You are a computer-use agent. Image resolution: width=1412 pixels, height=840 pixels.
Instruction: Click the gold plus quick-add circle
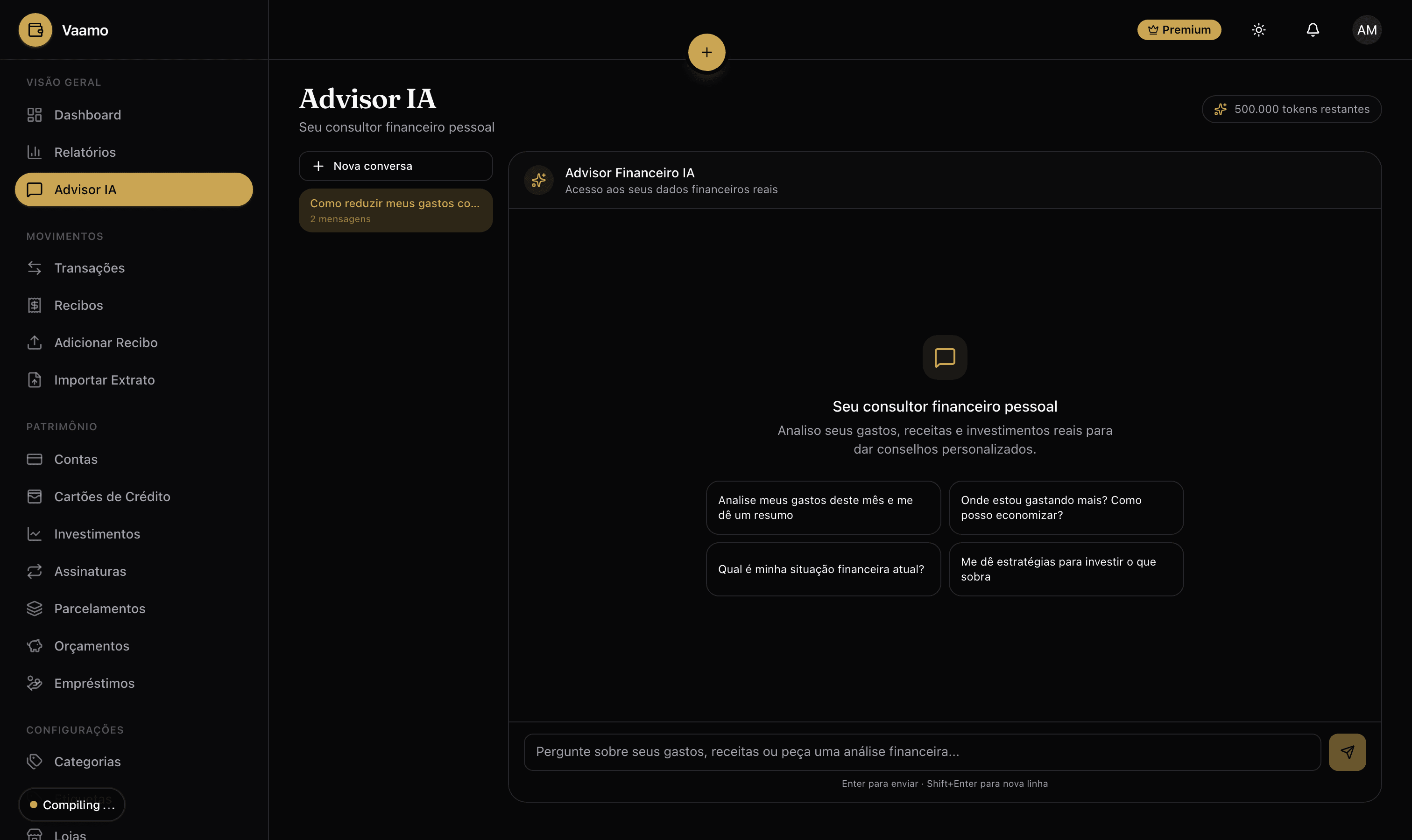(x=706, y=52)
